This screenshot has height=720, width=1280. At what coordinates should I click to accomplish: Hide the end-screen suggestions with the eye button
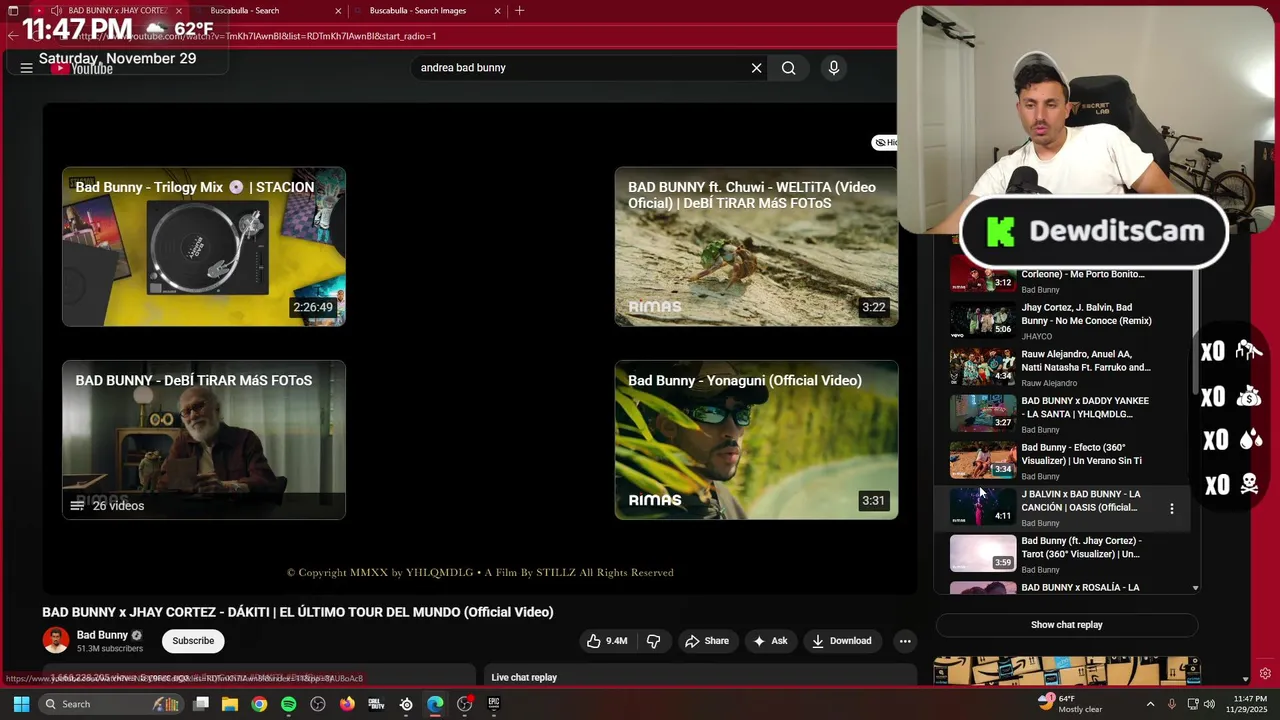[x=885, y=143]
